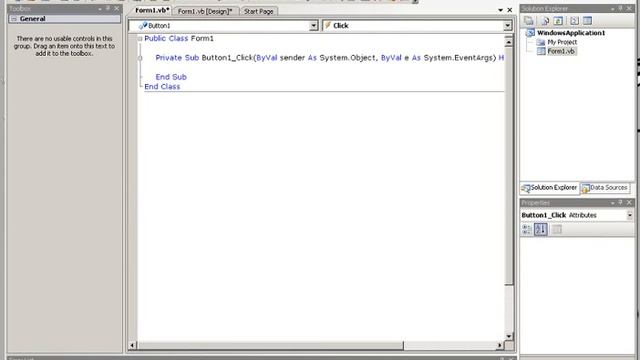The image size is (640, 360).
Task: Click the horizontal scroll right arrow
Action: [500, 345]
